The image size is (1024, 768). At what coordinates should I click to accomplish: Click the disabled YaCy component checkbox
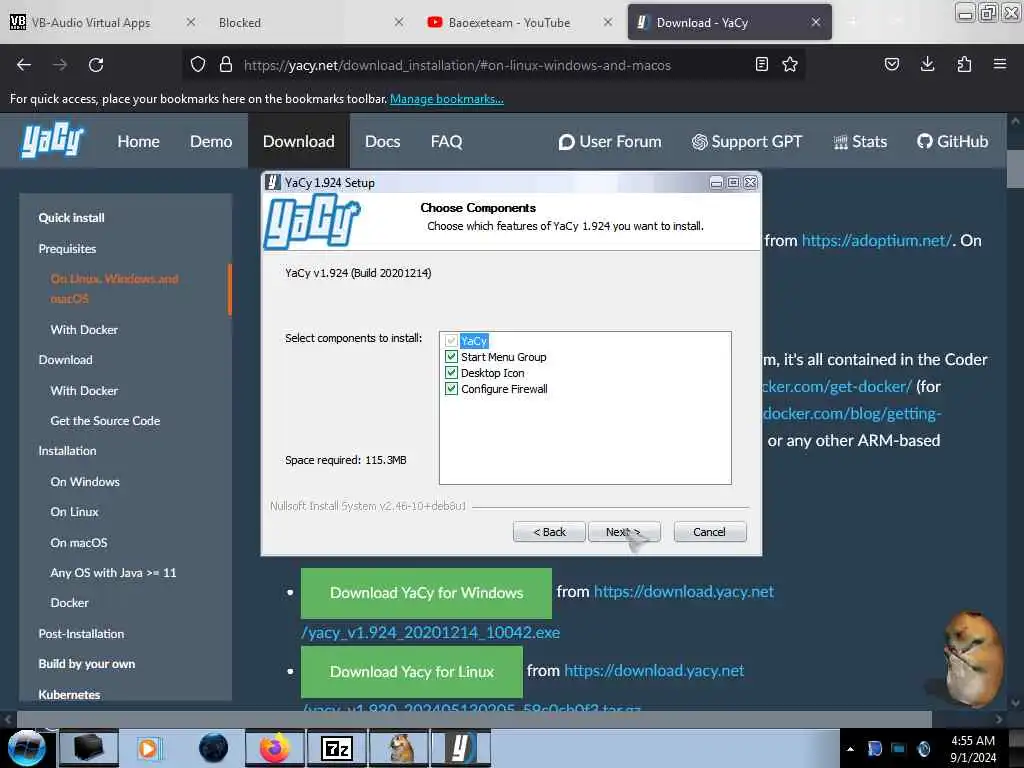pos(451,341)
